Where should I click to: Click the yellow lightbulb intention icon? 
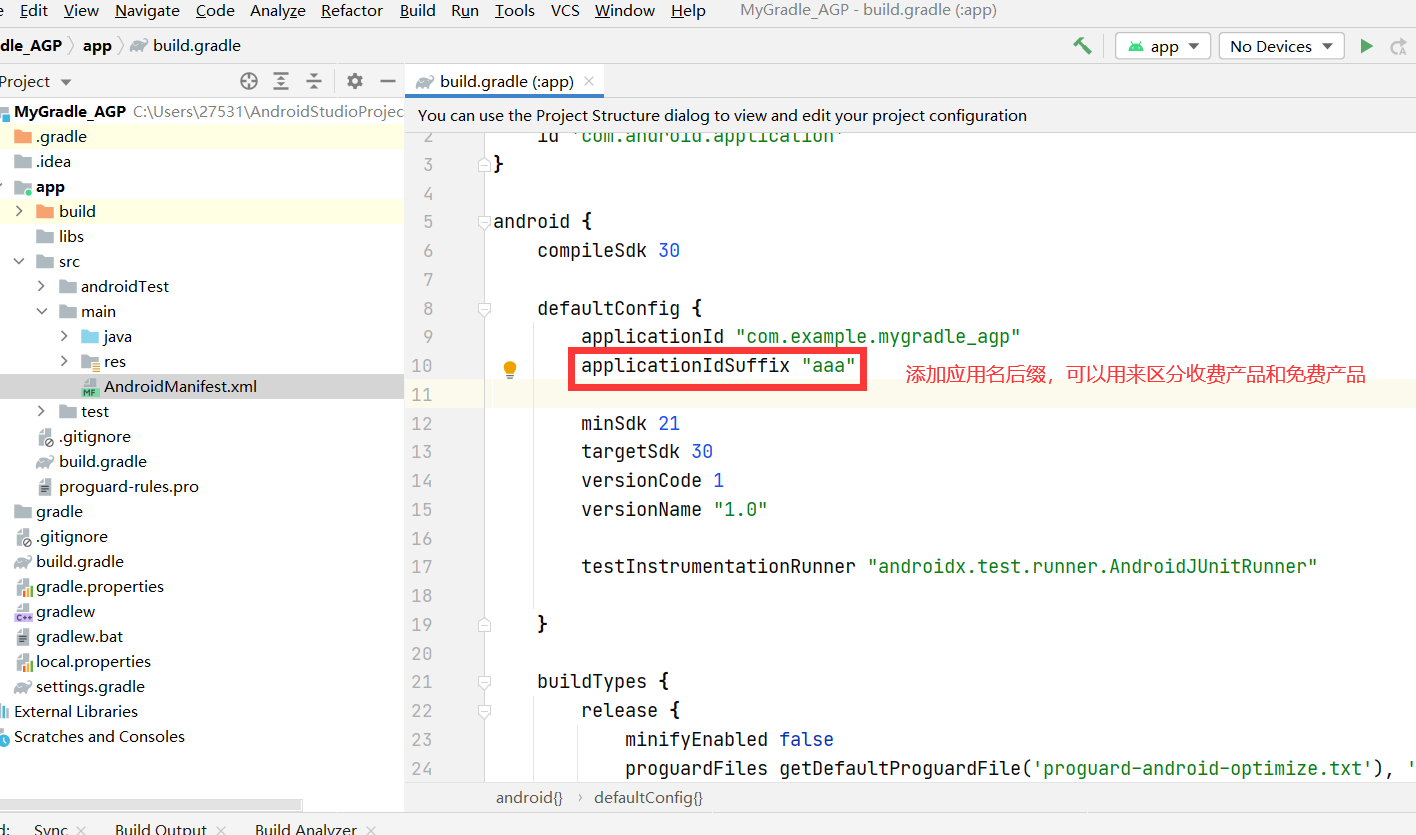pyautogui.click(x=510, y=370)
